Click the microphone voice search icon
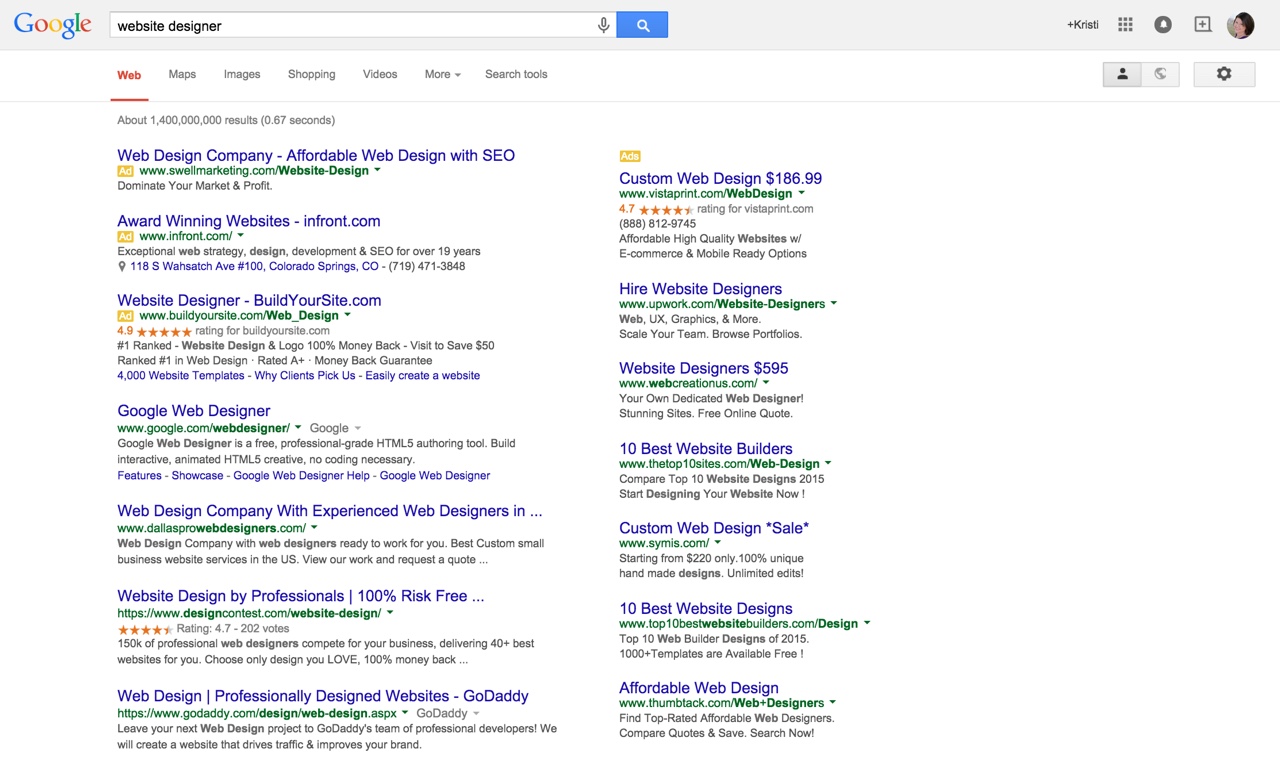The width and height of the screenshot is (1280, 760). 603,25
